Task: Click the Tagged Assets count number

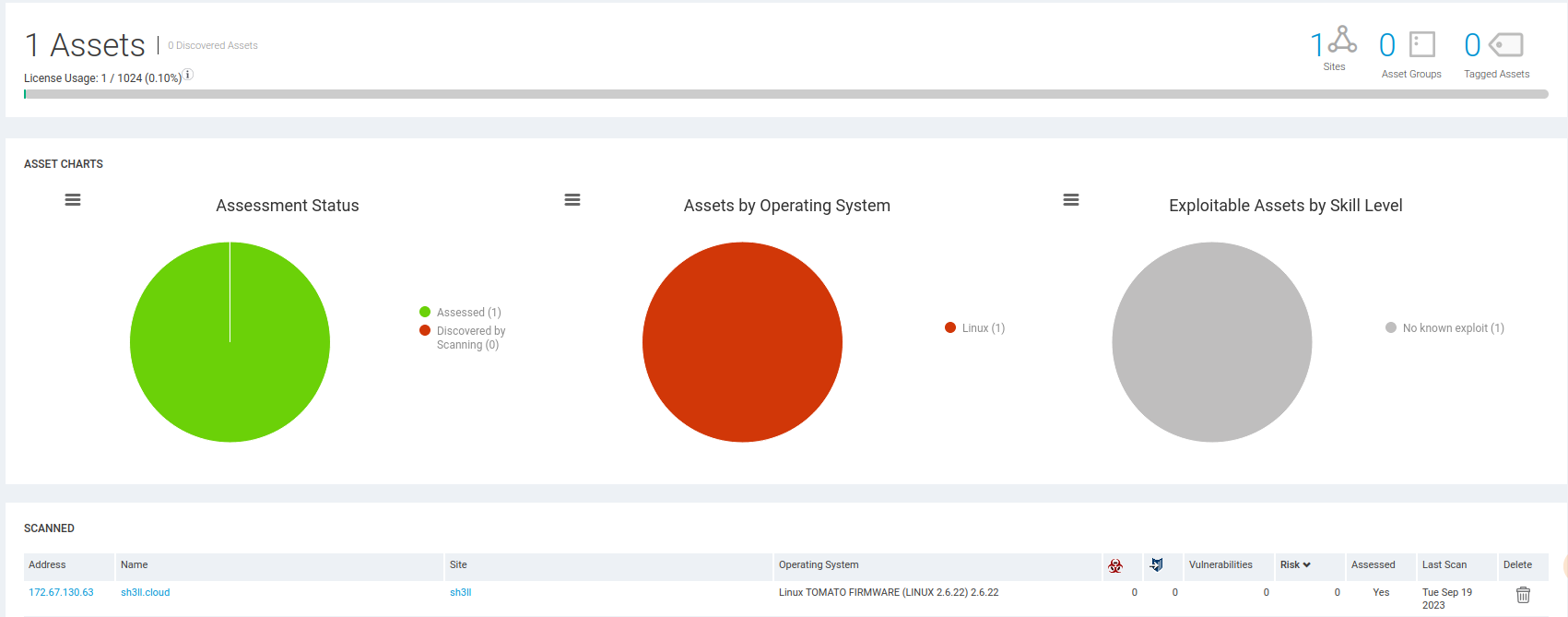Action: [1473, 44]
